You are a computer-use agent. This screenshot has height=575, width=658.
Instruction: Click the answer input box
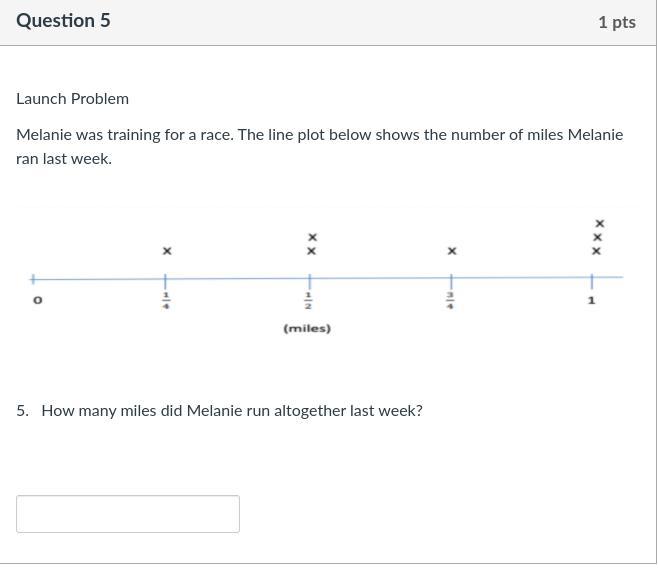[x=128, y=514]
